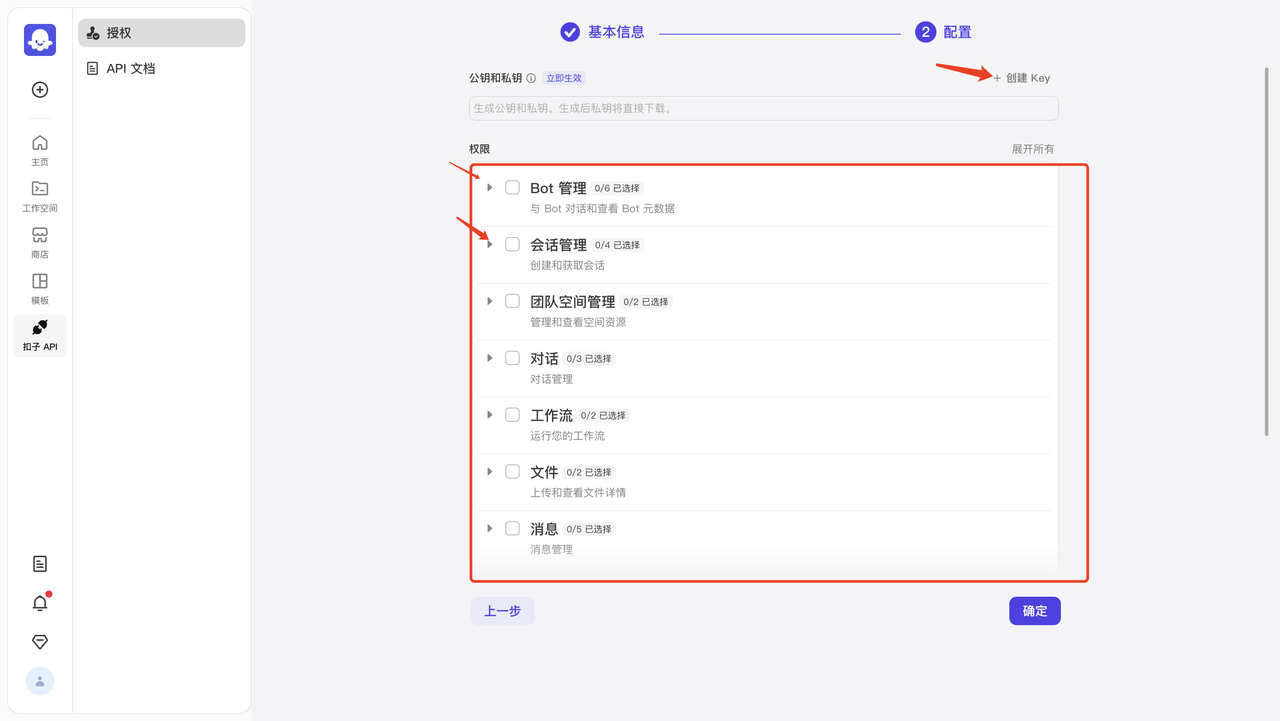The width and height of the screenshot is (1280, 721).
Task: Check the 会话管理 checkbox
Action: coord(512,244)
